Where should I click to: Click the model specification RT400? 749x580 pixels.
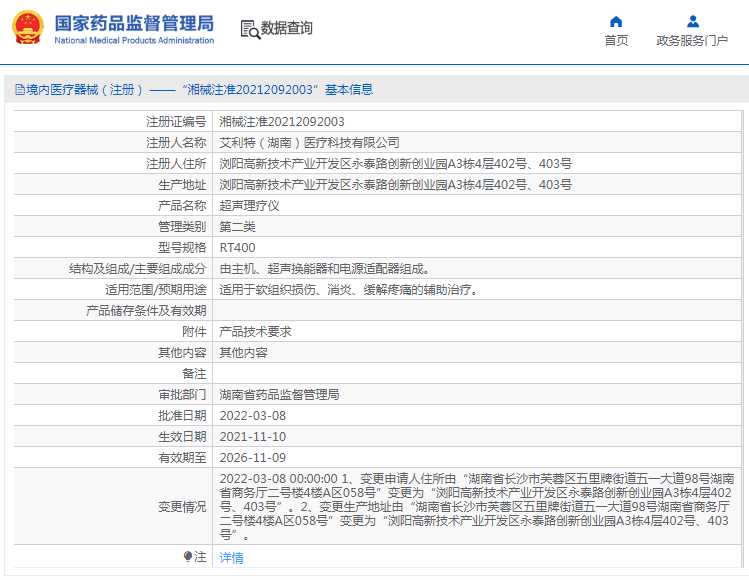237,248
